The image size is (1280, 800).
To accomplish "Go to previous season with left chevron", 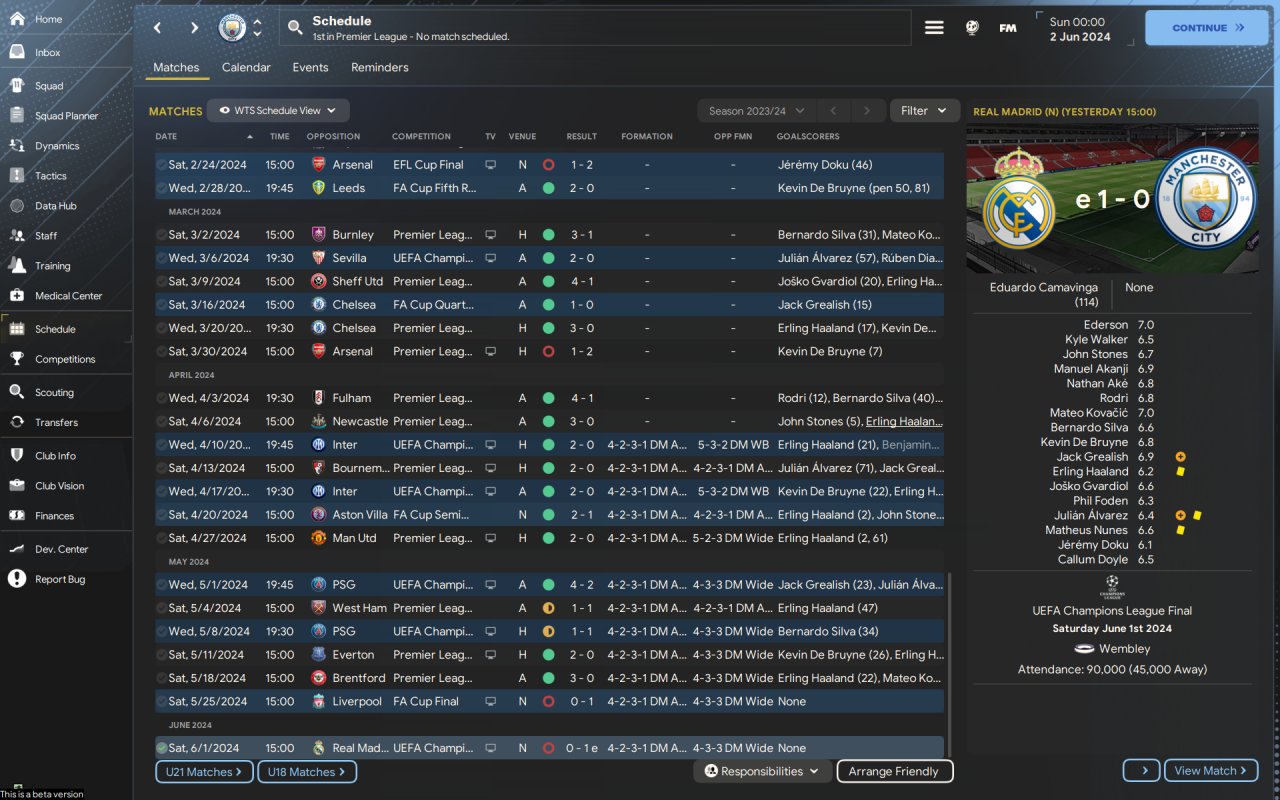I will [x=833, y=111].
